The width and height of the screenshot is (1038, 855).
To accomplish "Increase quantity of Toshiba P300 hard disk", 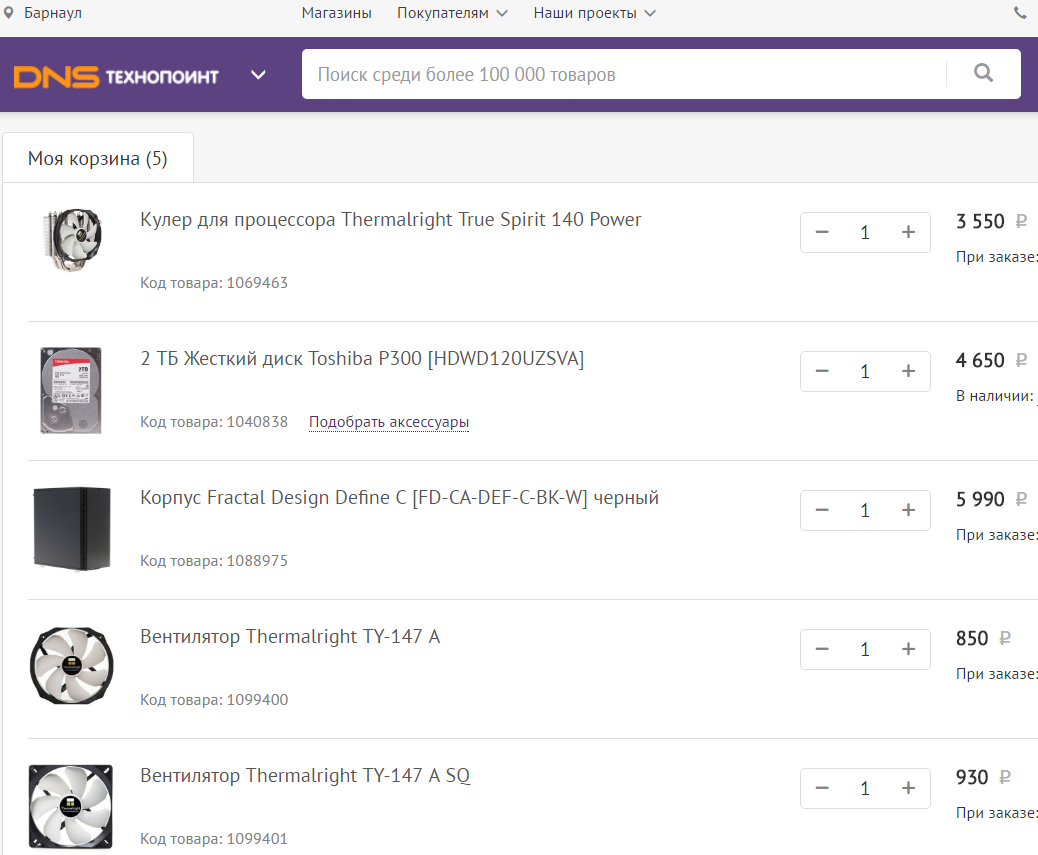I will (x=908, y=371).
